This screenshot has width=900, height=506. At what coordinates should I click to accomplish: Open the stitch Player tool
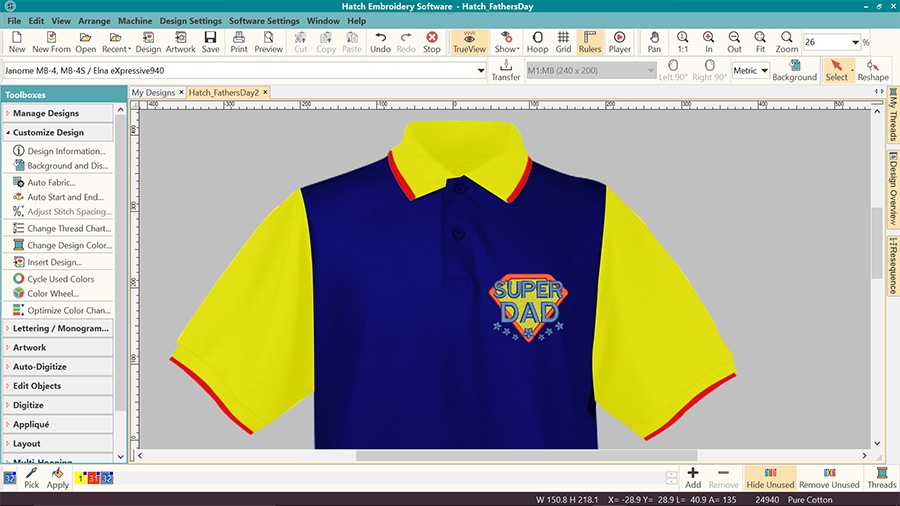click(619, 41)
